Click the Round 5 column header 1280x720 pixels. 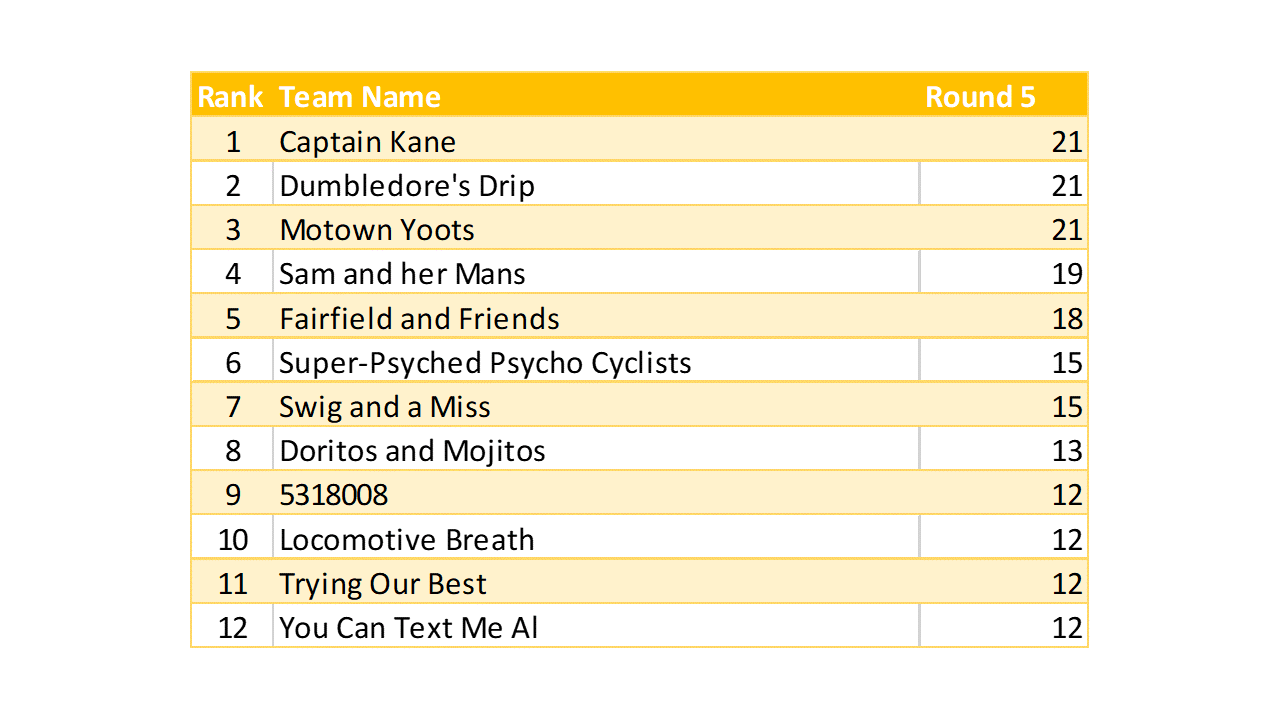[x=980, y=97]
